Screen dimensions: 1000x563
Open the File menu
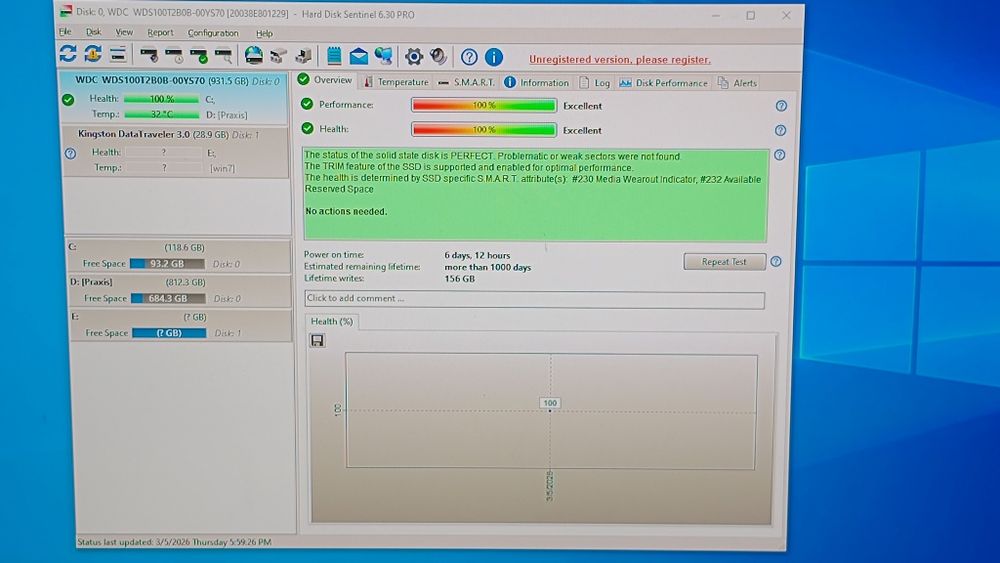pyautogui.click(x=65, y=32)
